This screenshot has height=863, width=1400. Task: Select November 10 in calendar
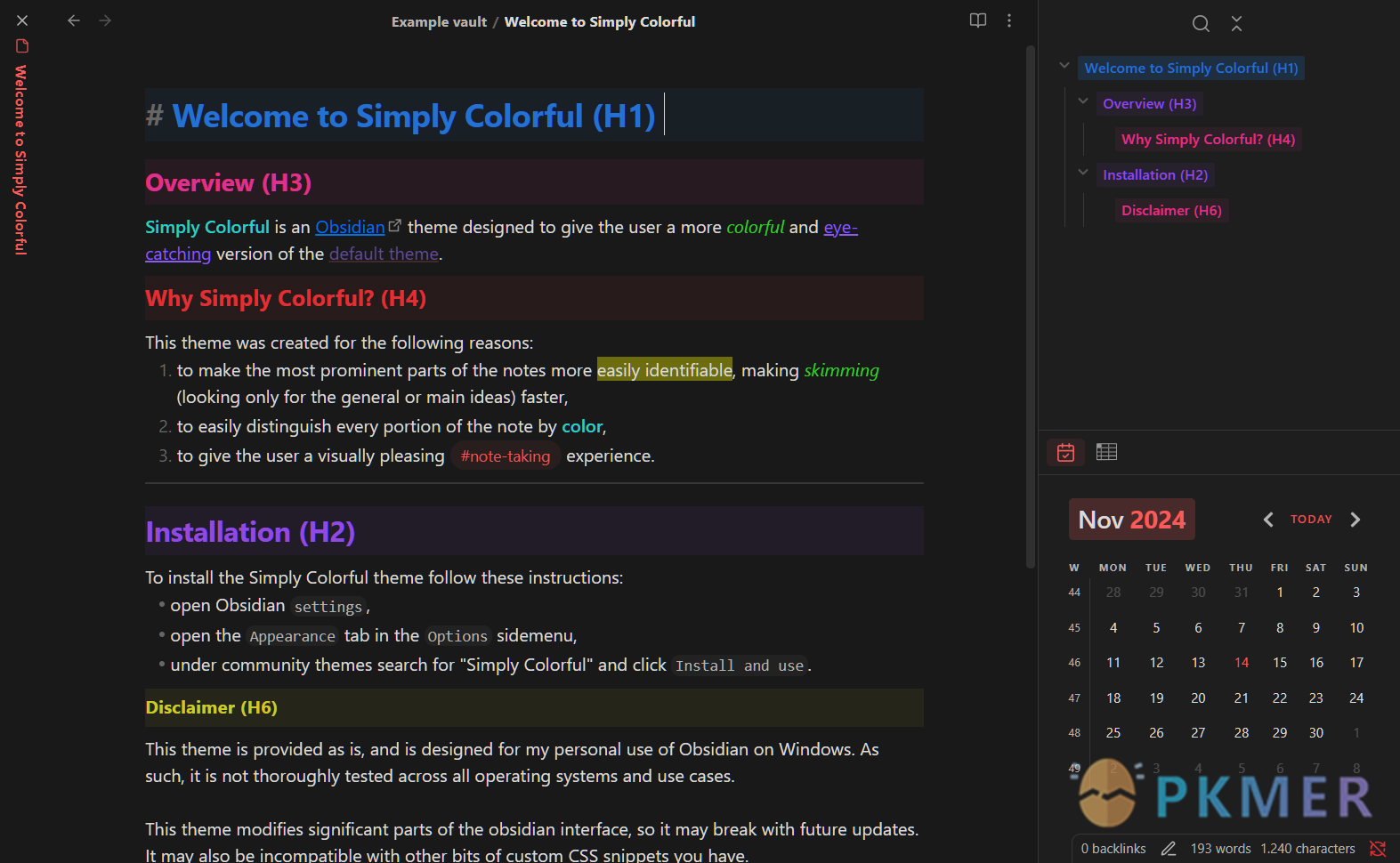[x=1356, y=628]
